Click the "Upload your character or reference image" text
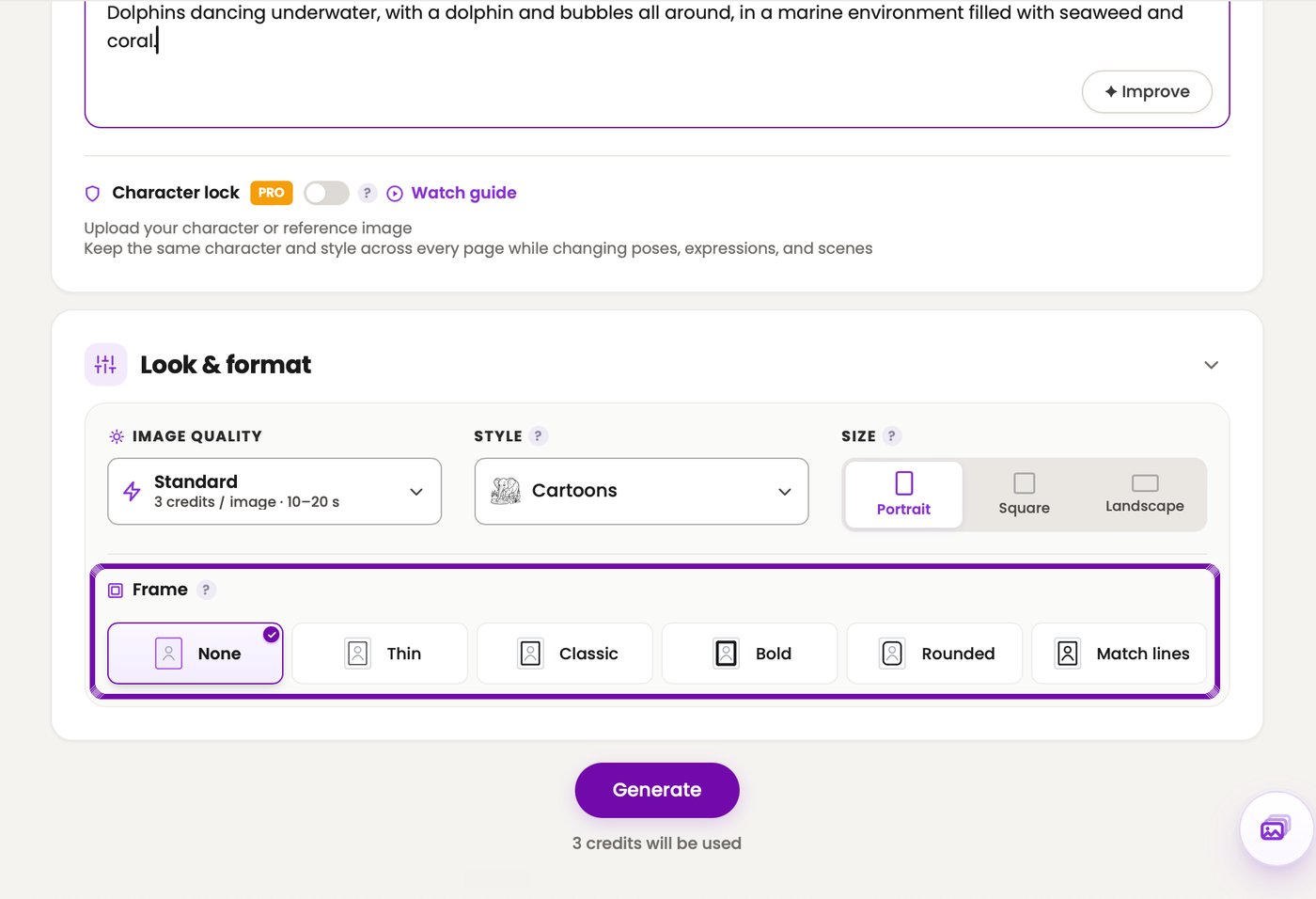1316x899 pixels. pyautogui.click(x=248, y=228)
